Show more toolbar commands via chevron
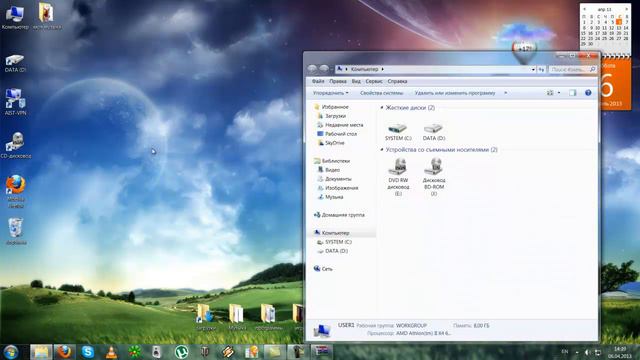Viewport: 640px width, 360px height. (506, 93)
